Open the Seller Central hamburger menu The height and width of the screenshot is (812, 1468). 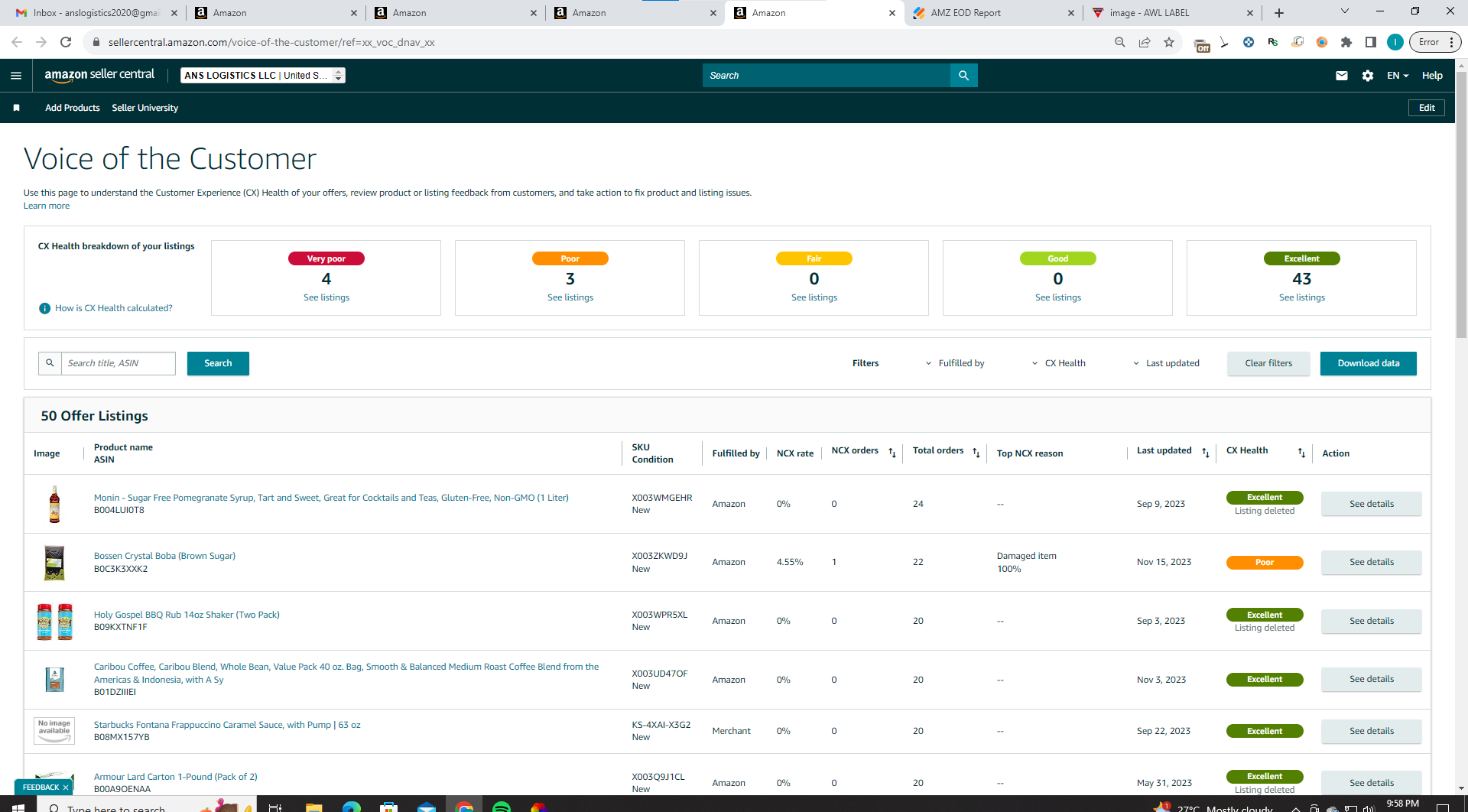coord(16,76)
